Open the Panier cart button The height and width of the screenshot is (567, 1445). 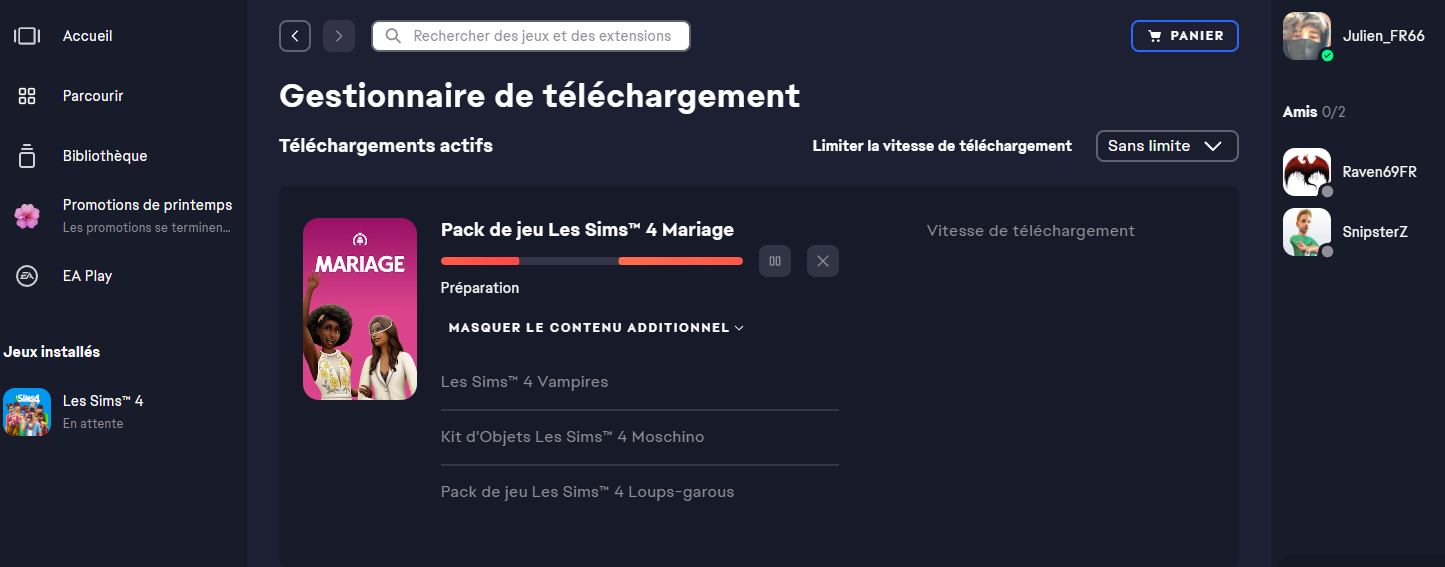pyautogui.click(x=1185, y=36)
